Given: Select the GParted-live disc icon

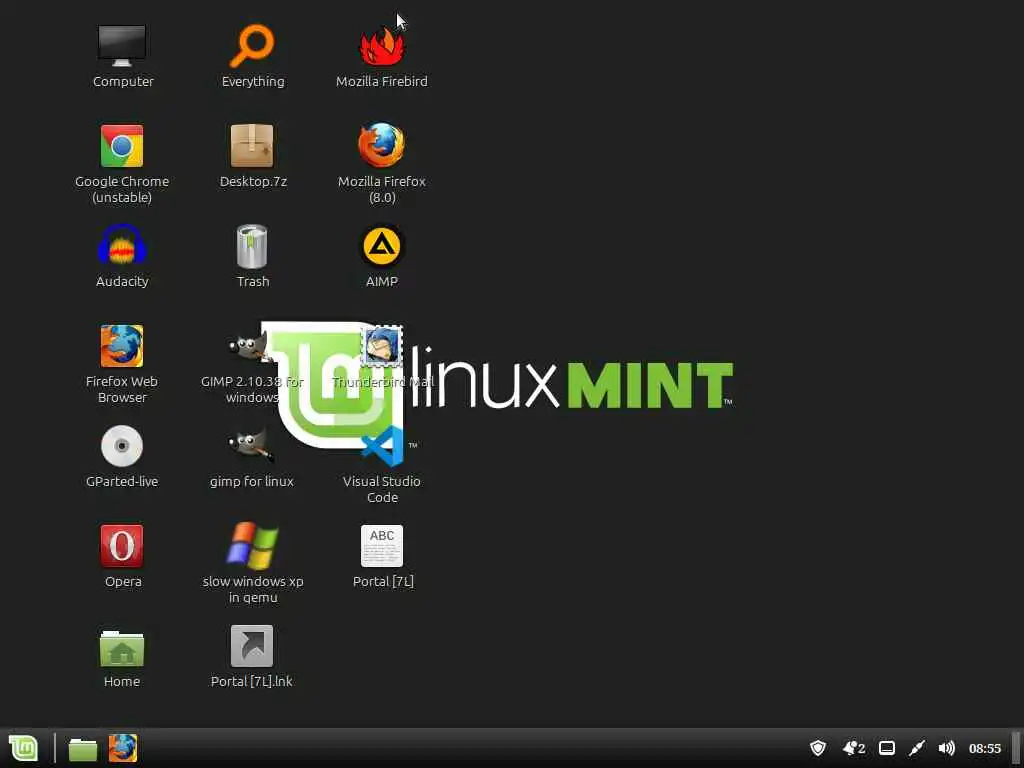Looking at the screenshot, I should pos(122,446).
